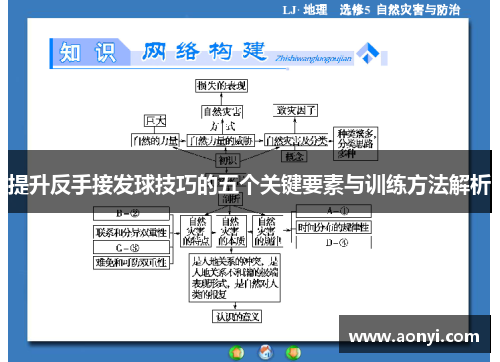This screenshot has width=500, height=362.
Task: Click the green up-arrow previous slide icon
Action: point(237,352)
